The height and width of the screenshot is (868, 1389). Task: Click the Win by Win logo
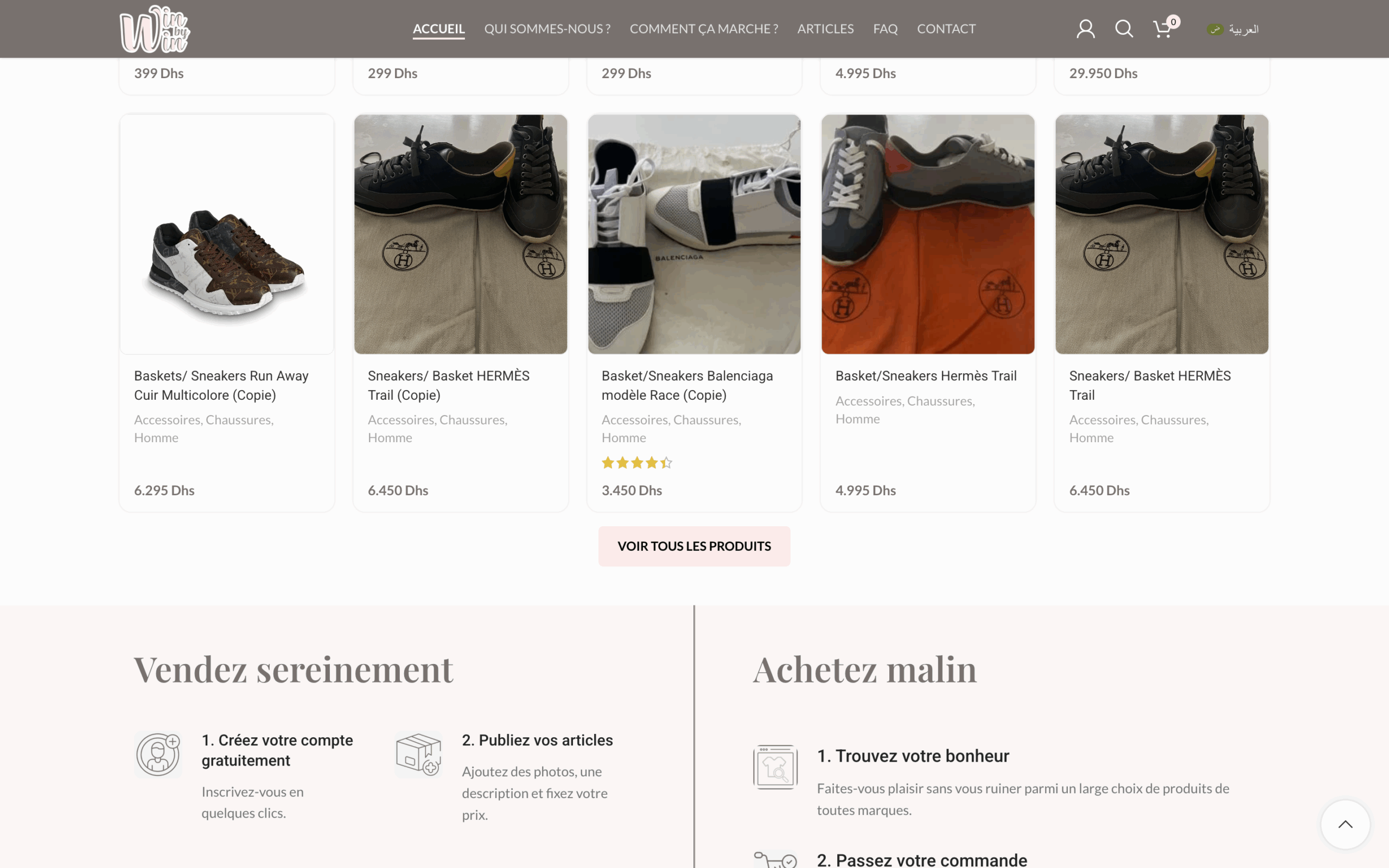[155, 29]
